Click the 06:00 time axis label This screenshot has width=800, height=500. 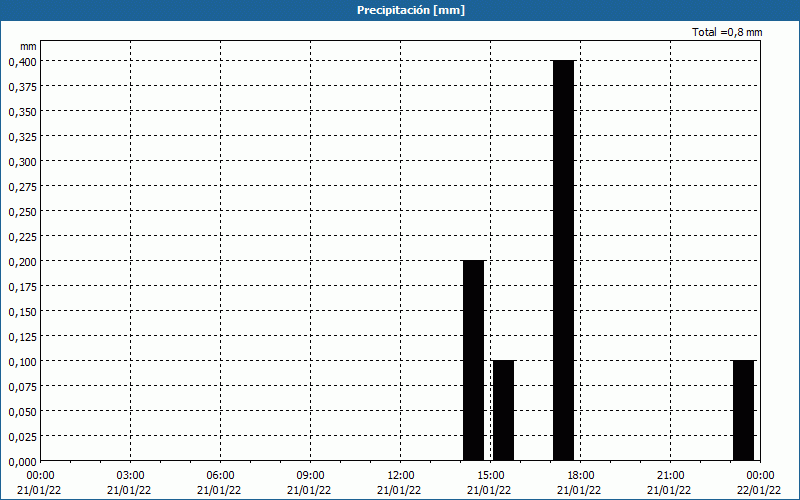pos(220,476)
